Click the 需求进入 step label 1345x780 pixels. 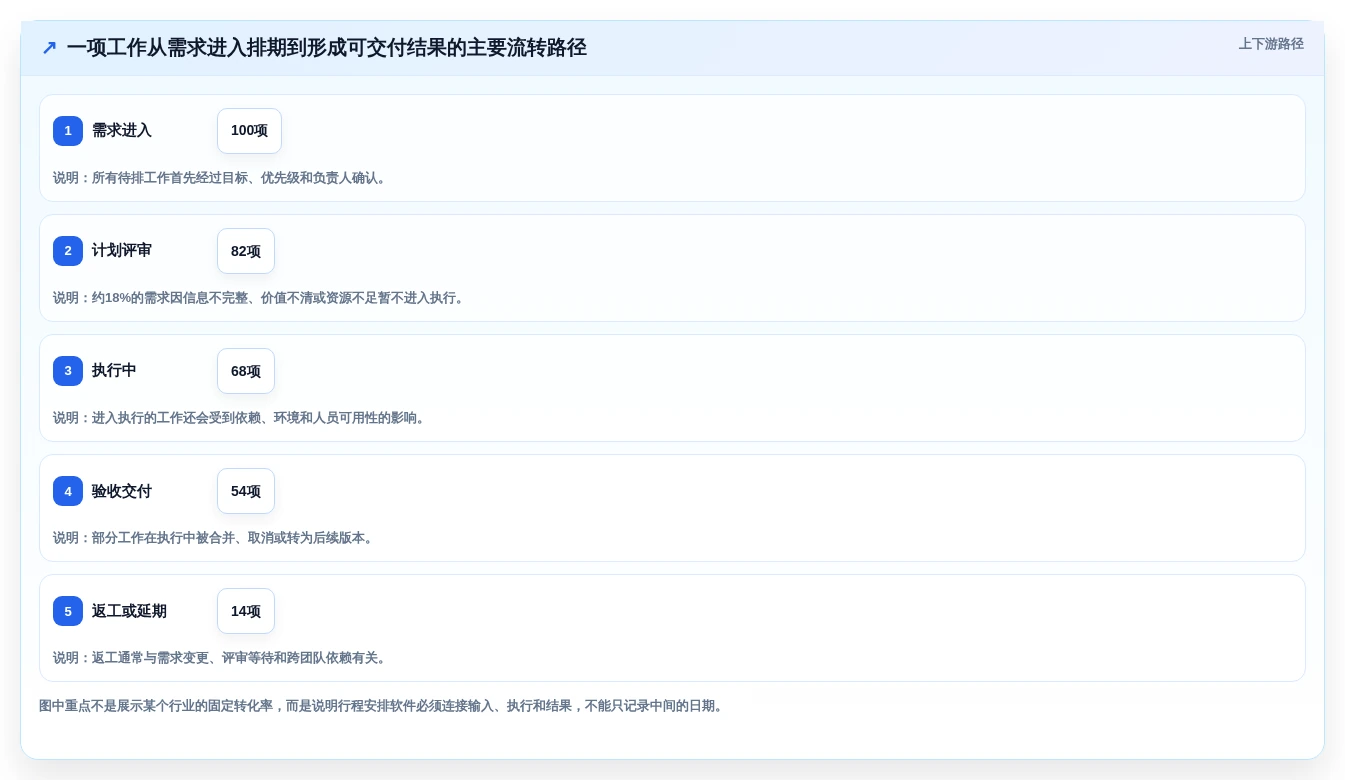(x=122, y=131)
